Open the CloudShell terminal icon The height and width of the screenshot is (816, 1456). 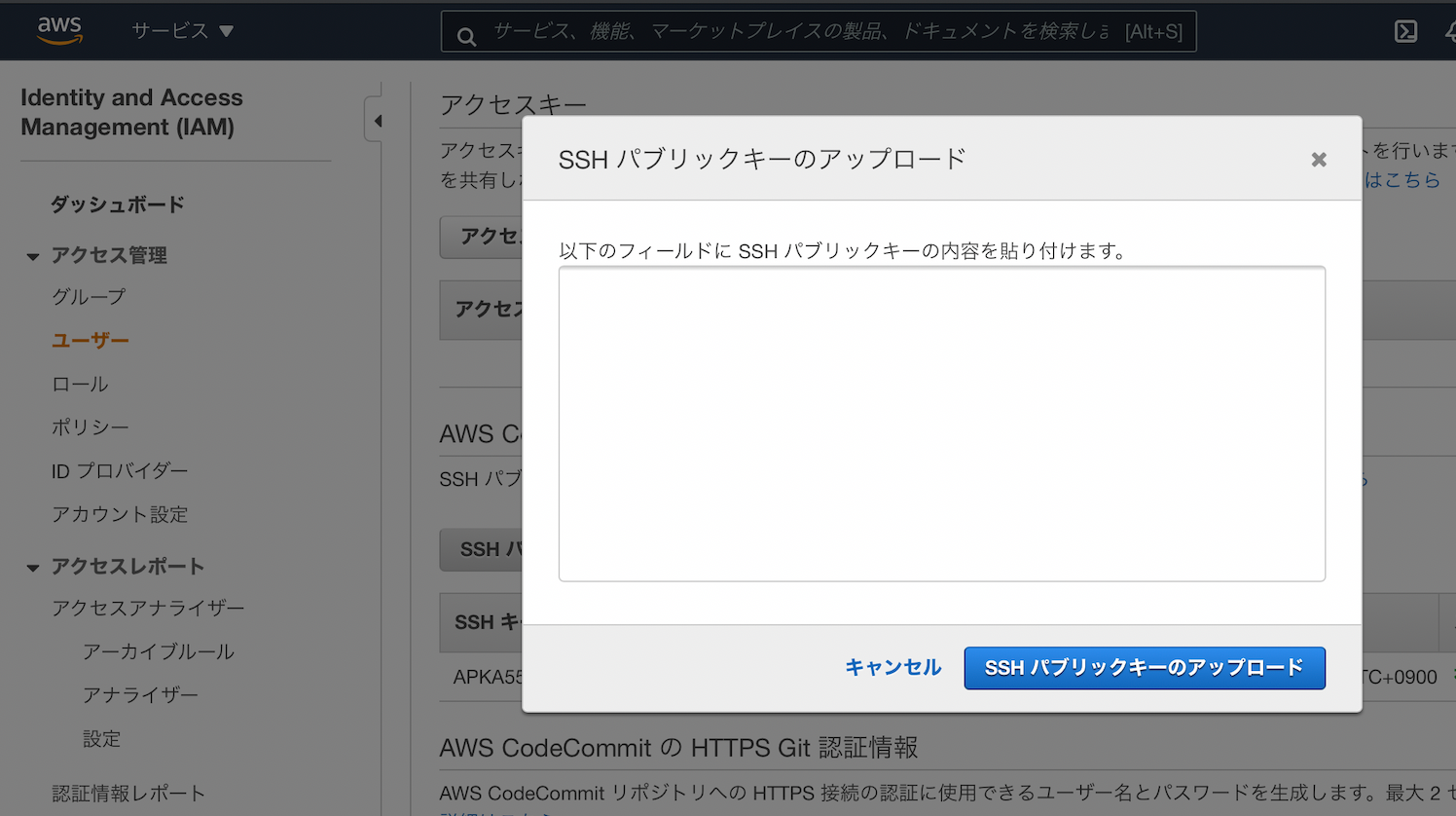coord(1405,31)
